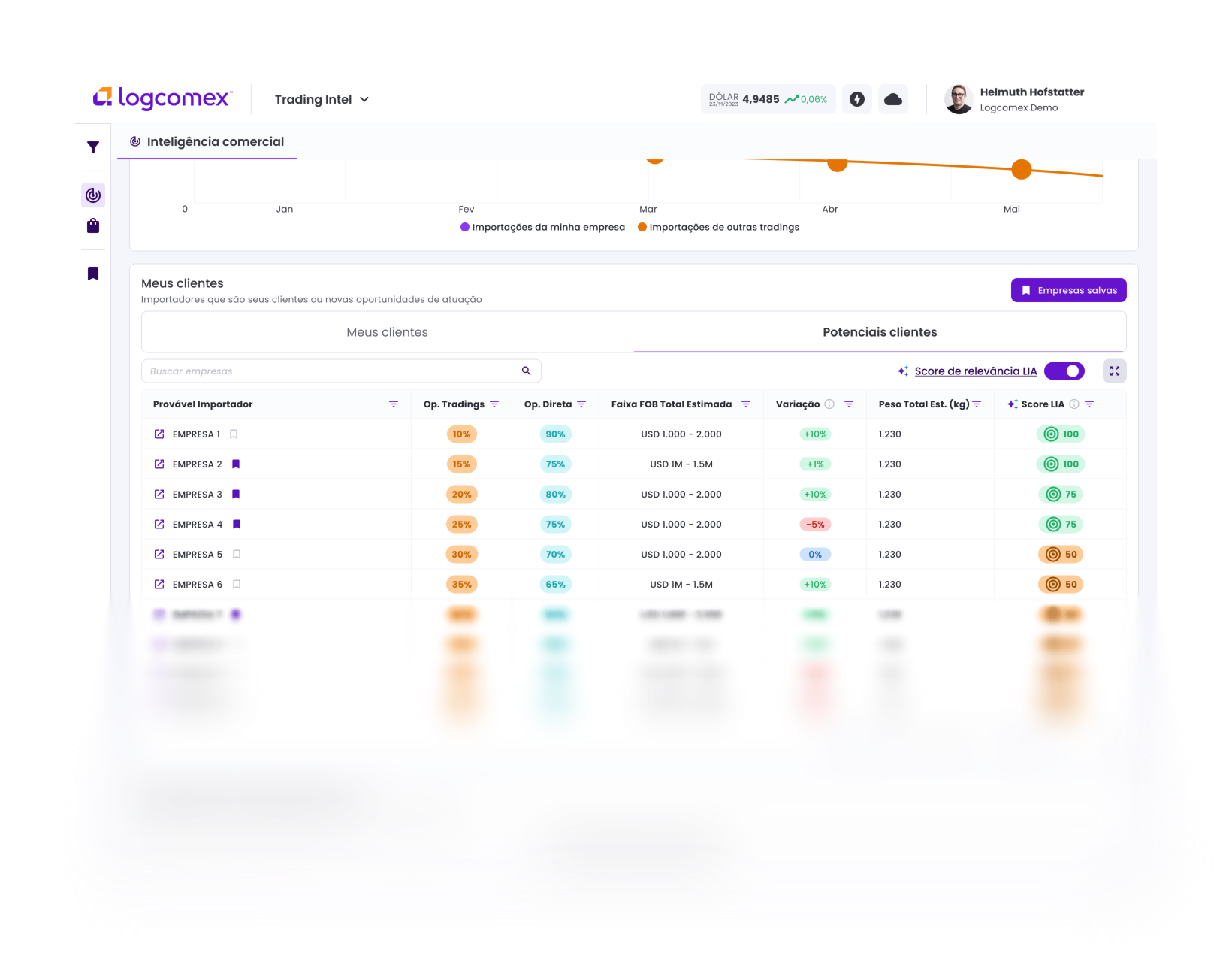Select the EMPRESA 2 name

click(x=197, y=464)
